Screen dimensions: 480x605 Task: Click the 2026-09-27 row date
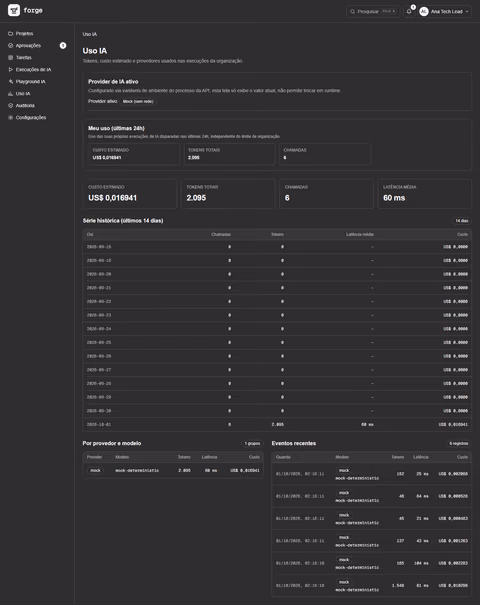(99, 370)
